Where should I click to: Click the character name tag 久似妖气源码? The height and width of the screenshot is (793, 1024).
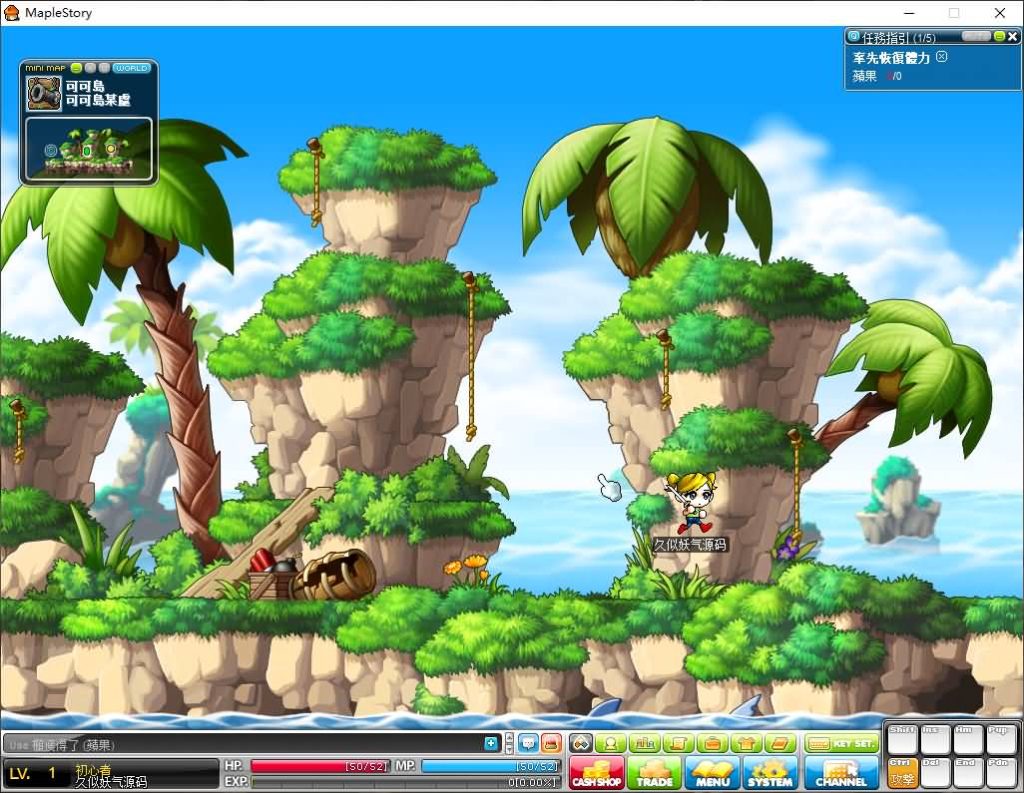tap(690, 544)
